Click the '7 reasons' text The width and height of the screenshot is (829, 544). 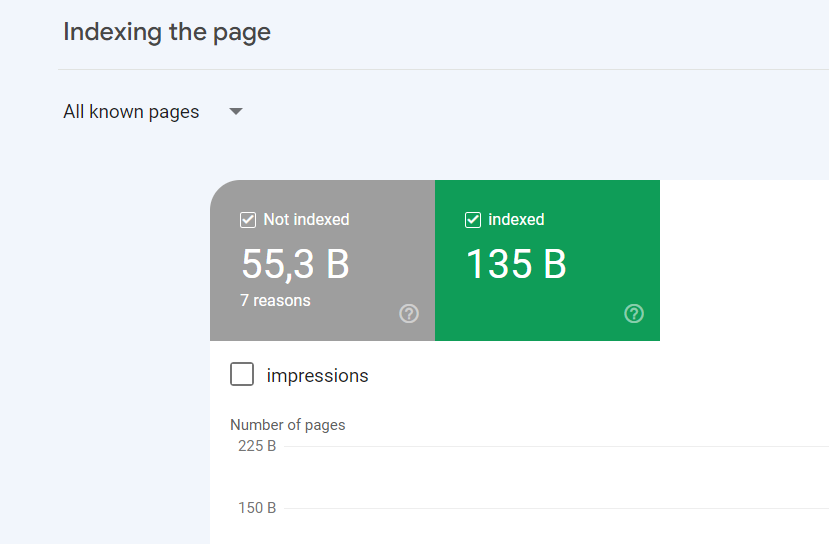point(275,300)
